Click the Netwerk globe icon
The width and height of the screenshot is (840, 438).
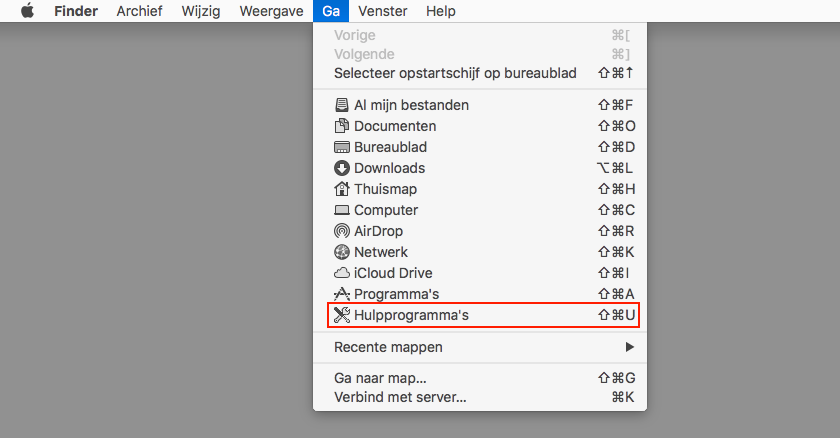click(x=342, y=252)
